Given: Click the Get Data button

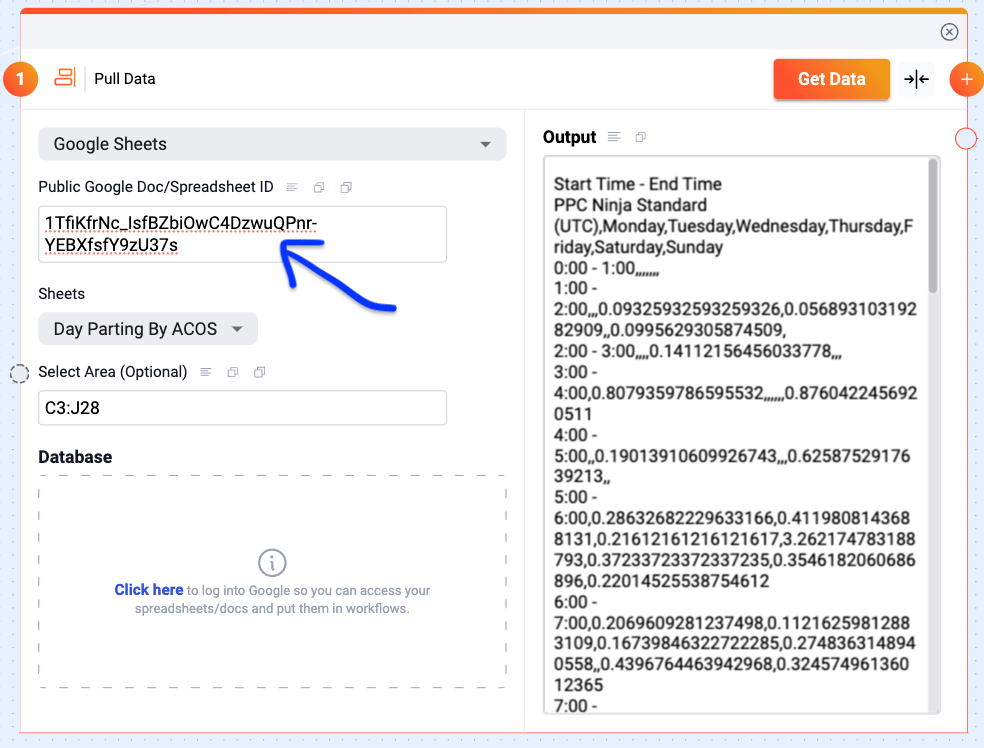Looking at the screenshot, I should click(832, 79).
